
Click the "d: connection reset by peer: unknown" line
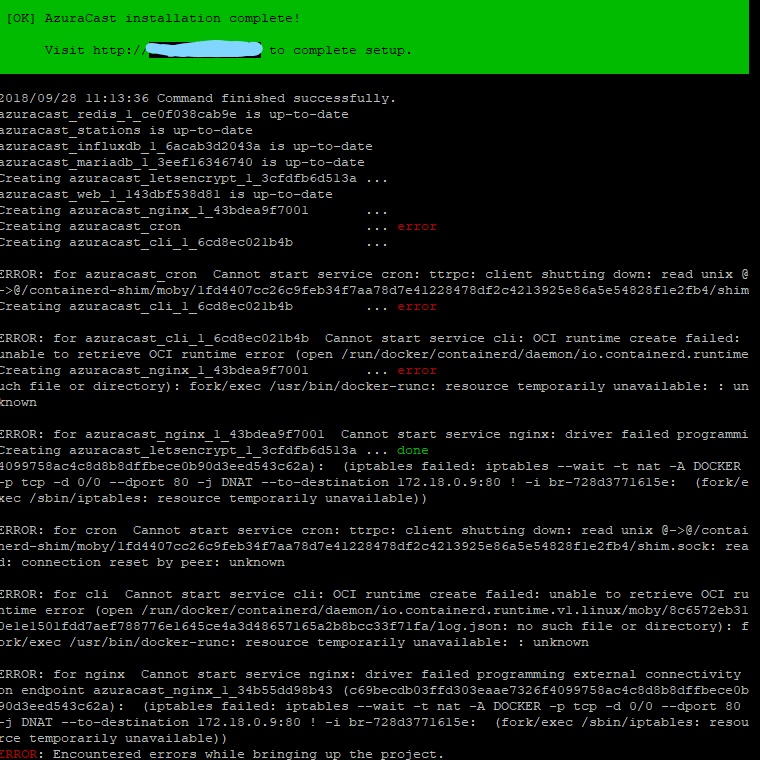142,562
